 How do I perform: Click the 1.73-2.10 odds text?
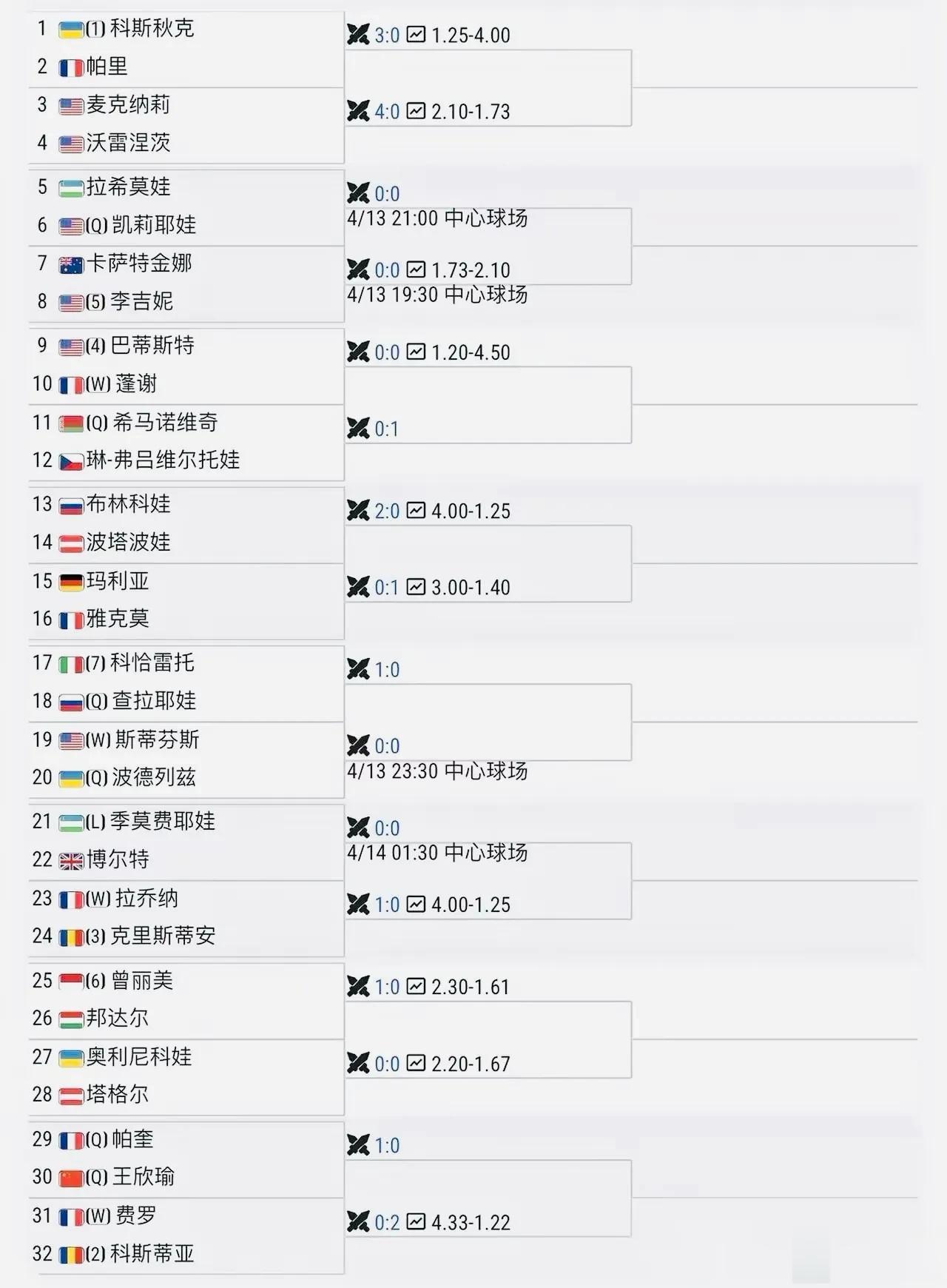pyautogui.click(x=471, y=270)
